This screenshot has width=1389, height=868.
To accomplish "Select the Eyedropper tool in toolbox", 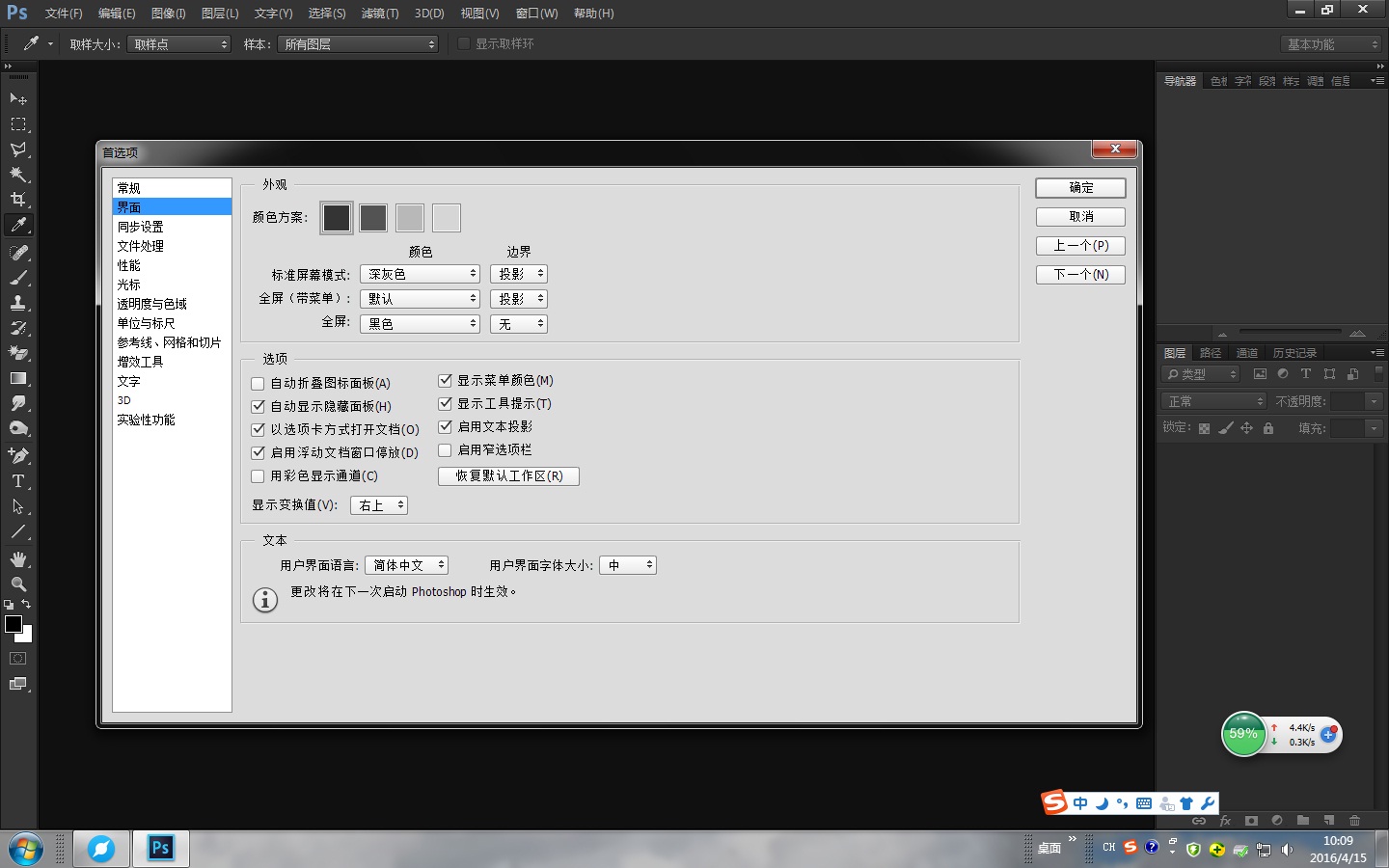I will click(18, 225).
